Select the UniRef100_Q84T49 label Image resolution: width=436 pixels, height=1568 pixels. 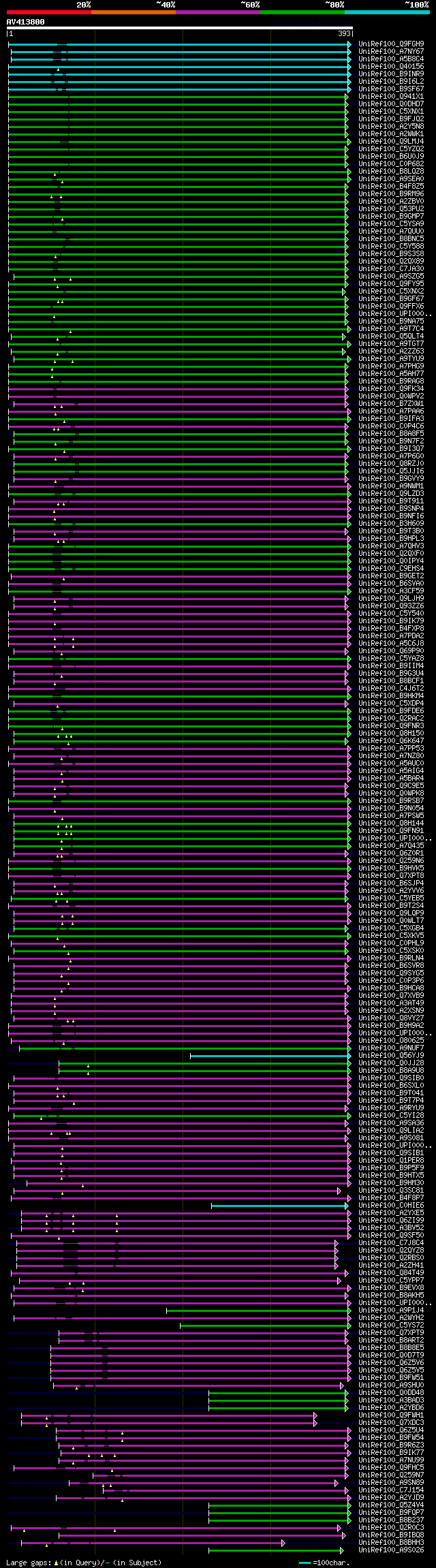[391, 1273]
